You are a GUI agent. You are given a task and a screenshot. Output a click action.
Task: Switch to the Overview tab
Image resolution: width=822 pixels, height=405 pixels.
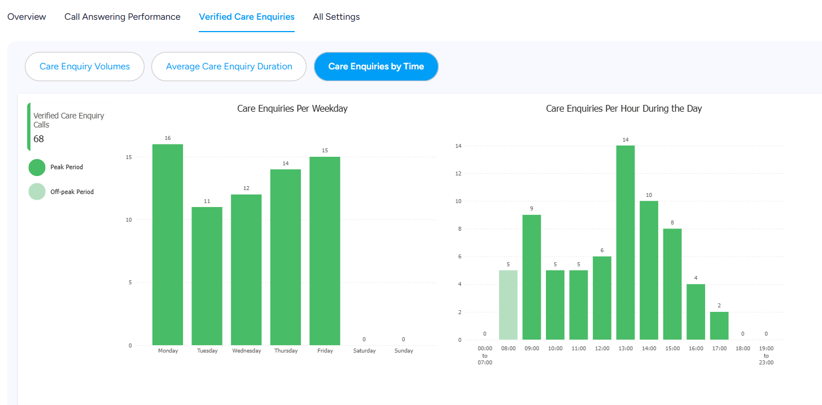[27, 17]
